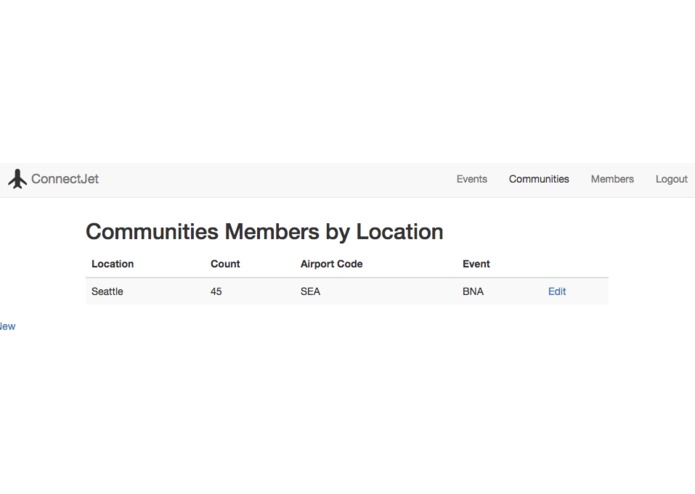Open the Communities nav item
Screen dimensions: 695x494
539,179
